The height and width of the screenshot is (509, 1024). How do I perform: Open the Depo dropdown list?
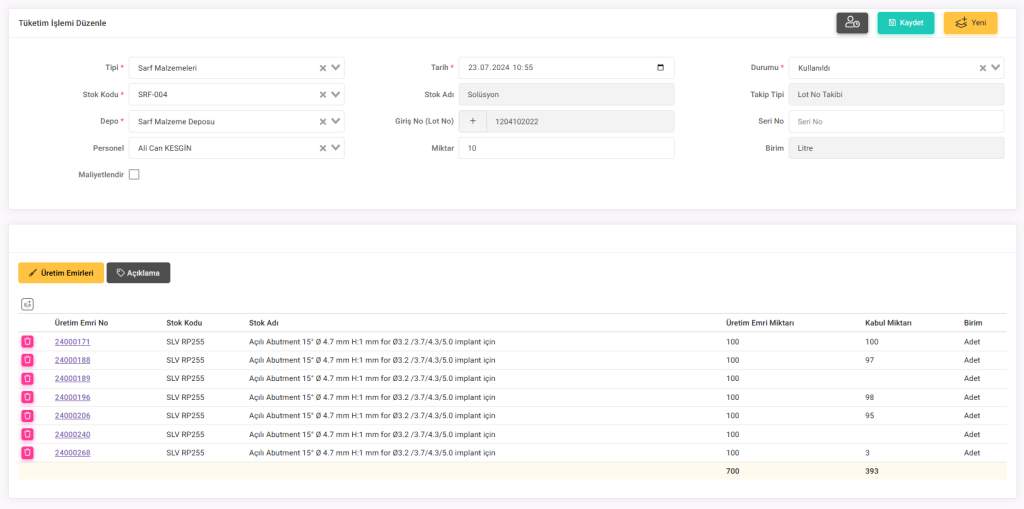tap(336, 122)
